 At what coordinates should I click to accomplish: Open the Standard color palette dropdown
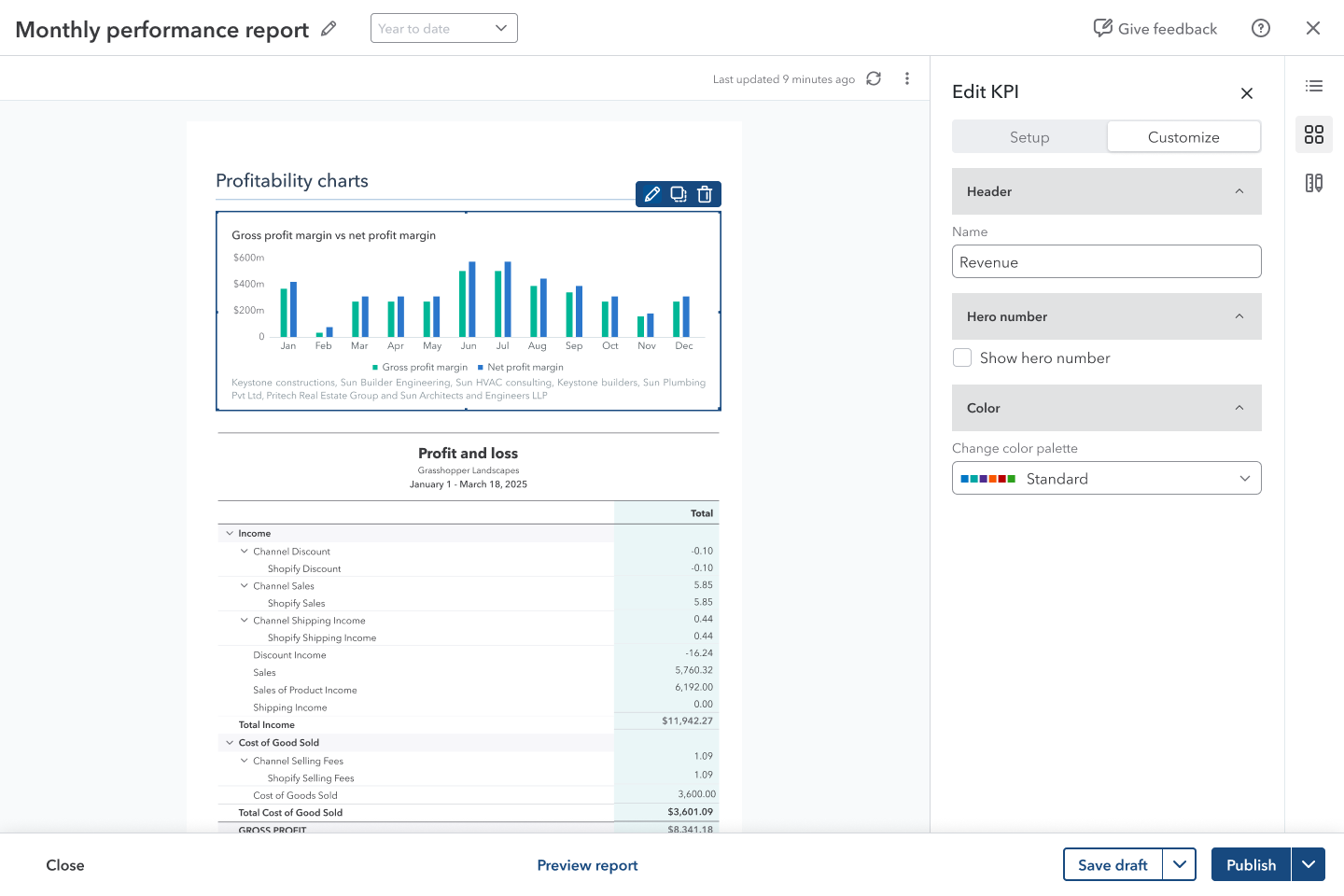[x=1107, y=478]
